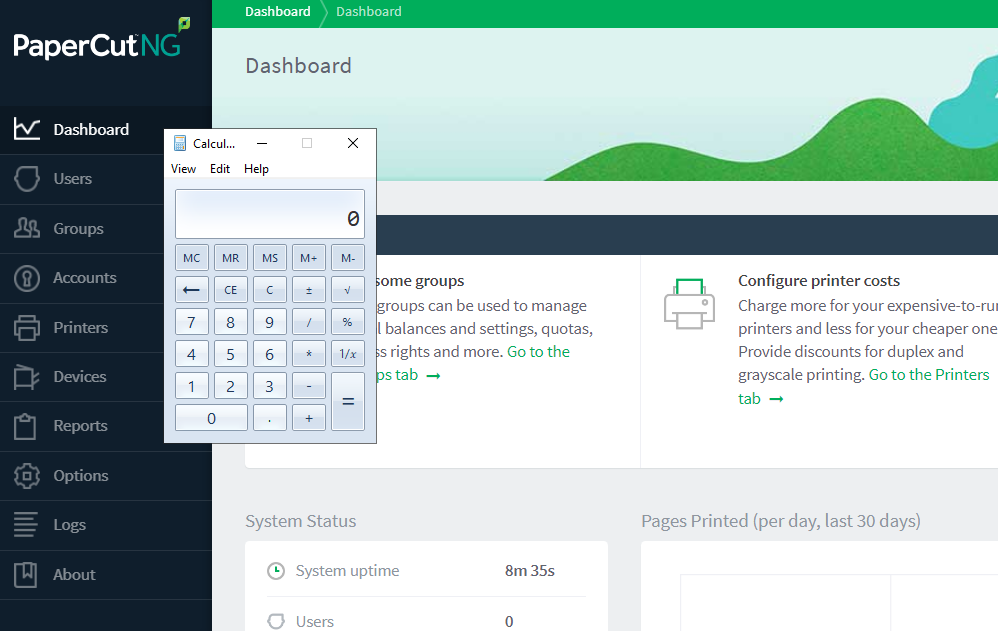Click the printer icon beside Configure printer costs
This screenshot has width=998, height=631.
[689, 304]
